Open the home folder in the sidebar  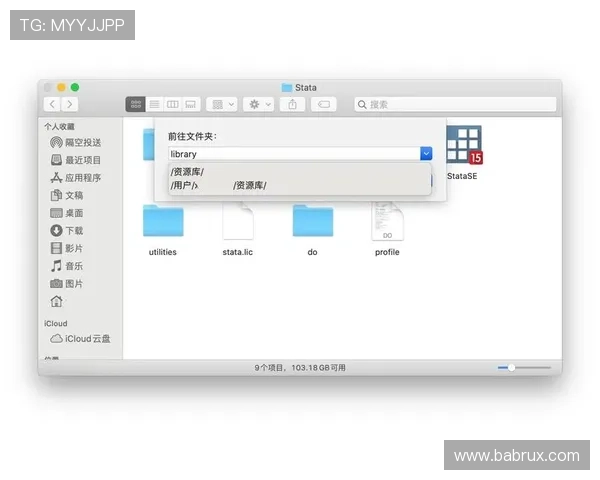pos(57,301)
